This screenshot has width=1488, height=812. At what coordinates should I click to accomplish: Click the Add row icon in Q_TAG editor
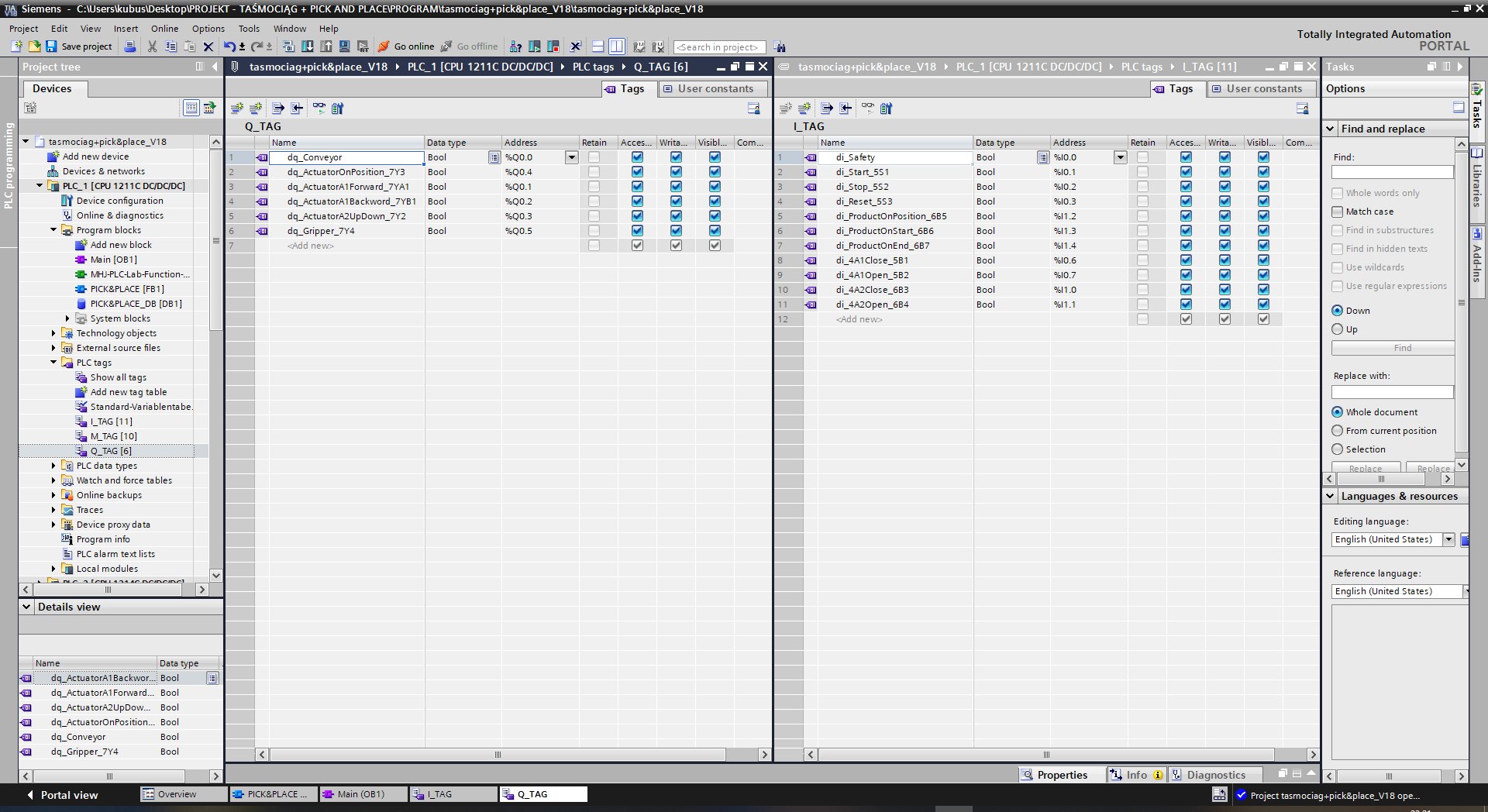point(256,108)
